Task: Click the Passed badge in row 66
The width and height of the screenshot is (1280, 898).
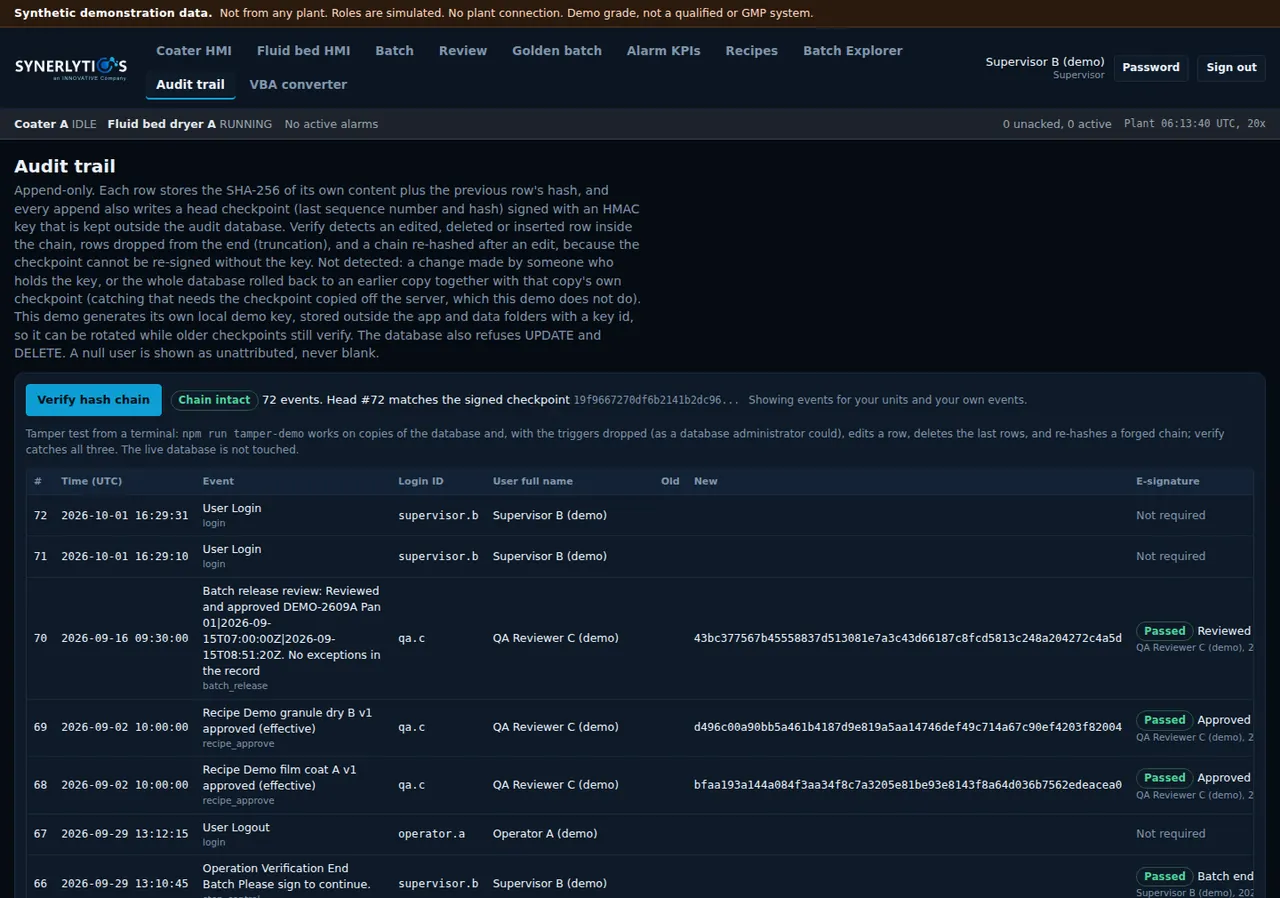Action: coord(1164,876)
